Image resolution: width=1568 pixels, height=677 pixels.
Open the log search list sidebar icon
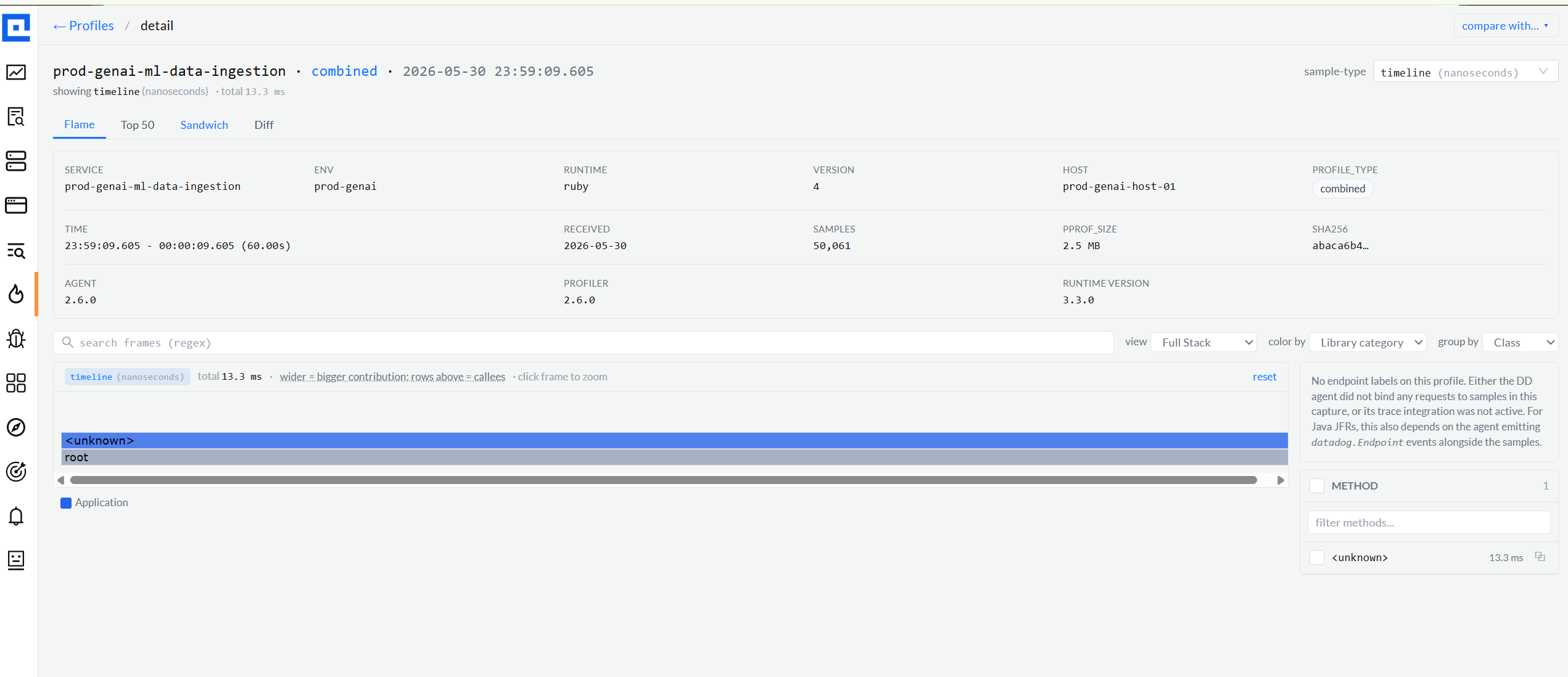tap(16, 250)
